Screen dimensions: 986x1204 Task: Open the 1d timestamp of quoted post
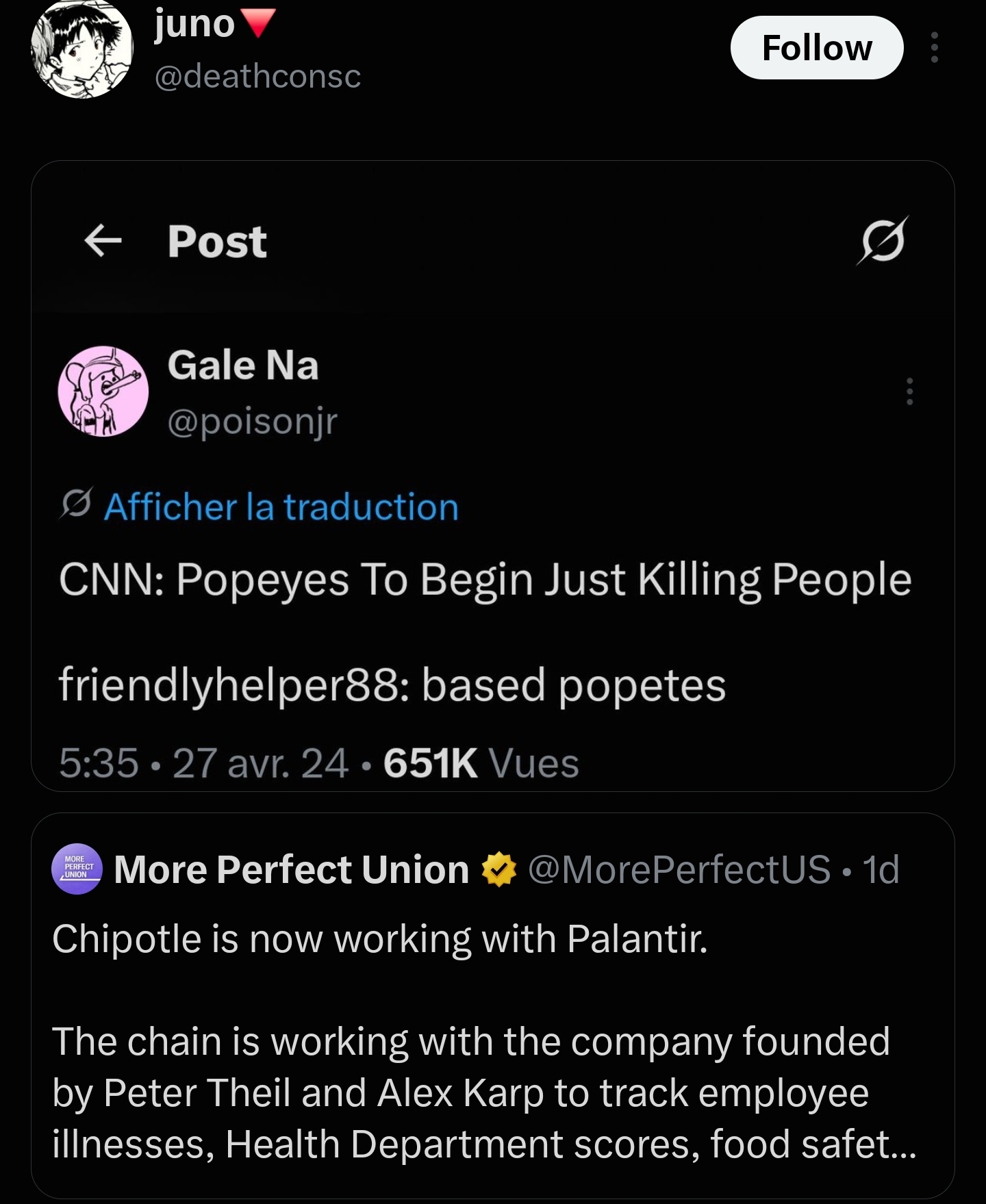point(881,869)
